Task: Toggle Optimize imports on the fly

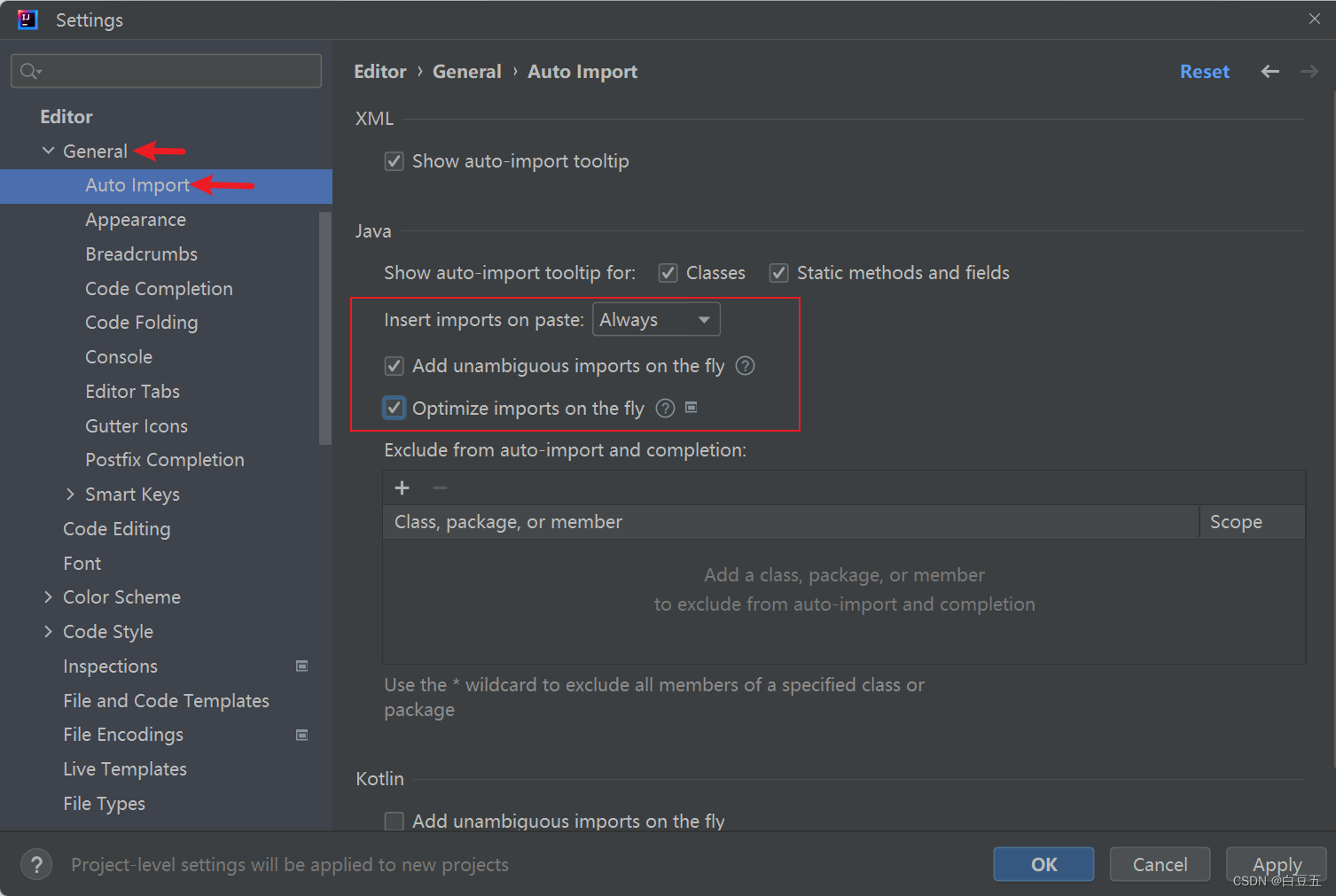Action: 395,409
